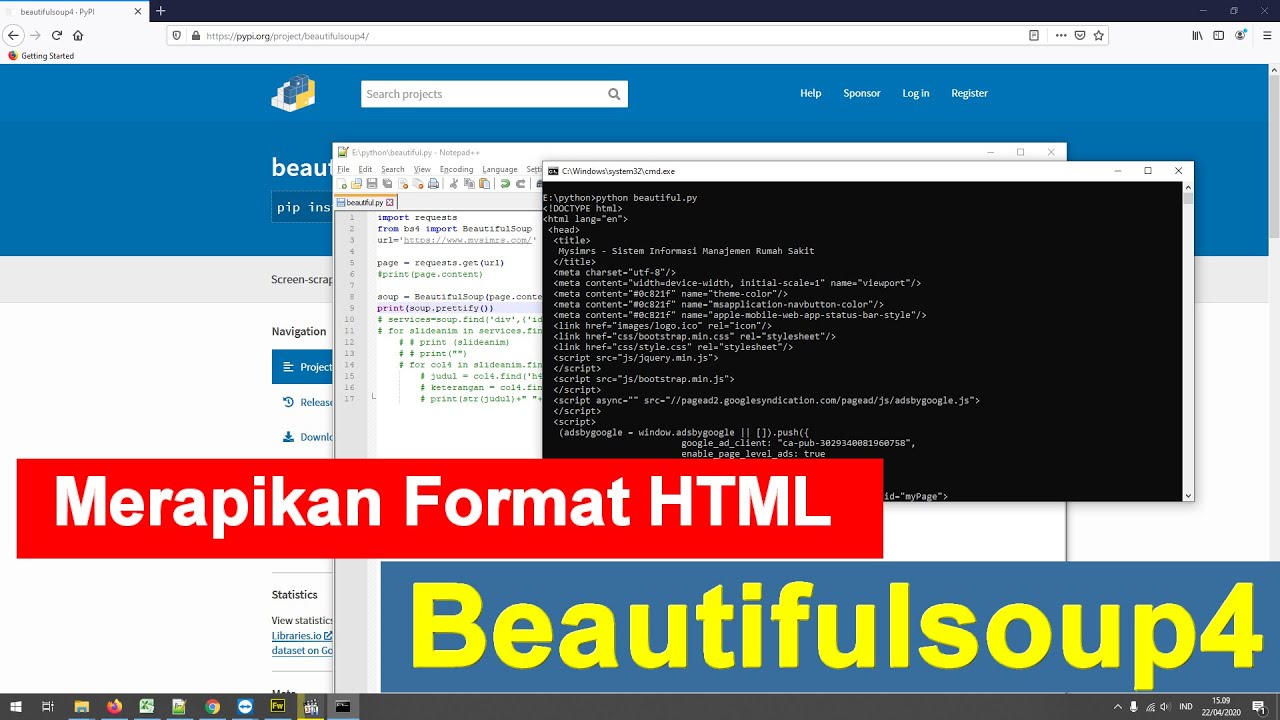1280x720 pixels.
Task: Click cmd.exe title bar icon
Action: (x=553, y=171)
